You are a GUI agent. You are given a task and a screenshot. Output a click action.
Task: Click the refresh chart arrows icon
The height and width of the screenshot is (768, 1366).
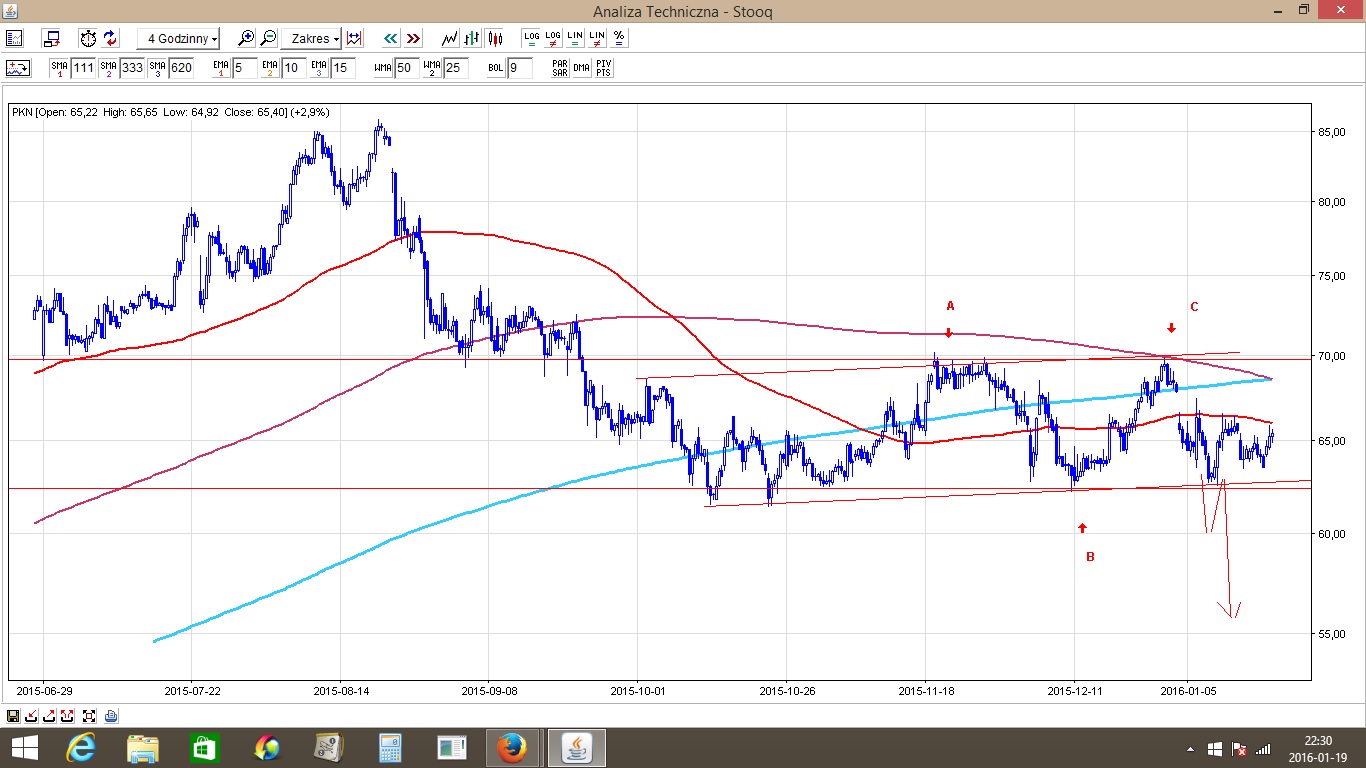point(110,38)
